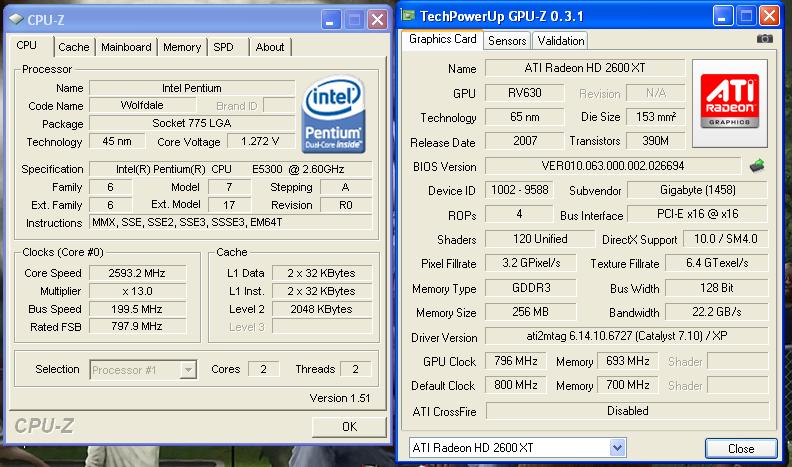Switch to the Sensors tab in GPU-Z
The image size is (792, 467).
click(x=507, y=41)
